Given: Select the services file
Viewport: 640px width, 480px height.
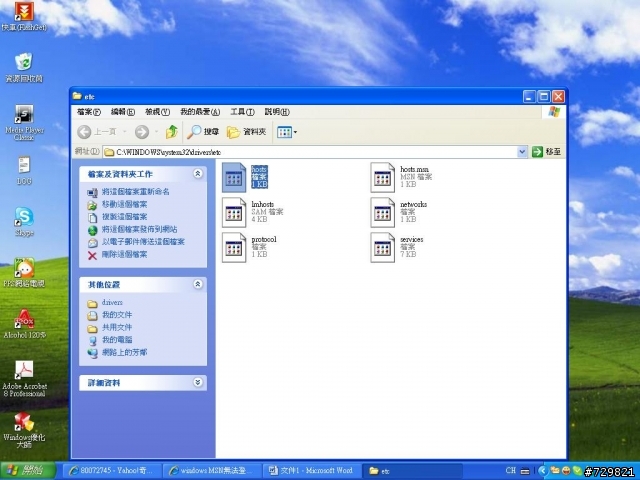Looking at the screenshot, I should [397, 247].
